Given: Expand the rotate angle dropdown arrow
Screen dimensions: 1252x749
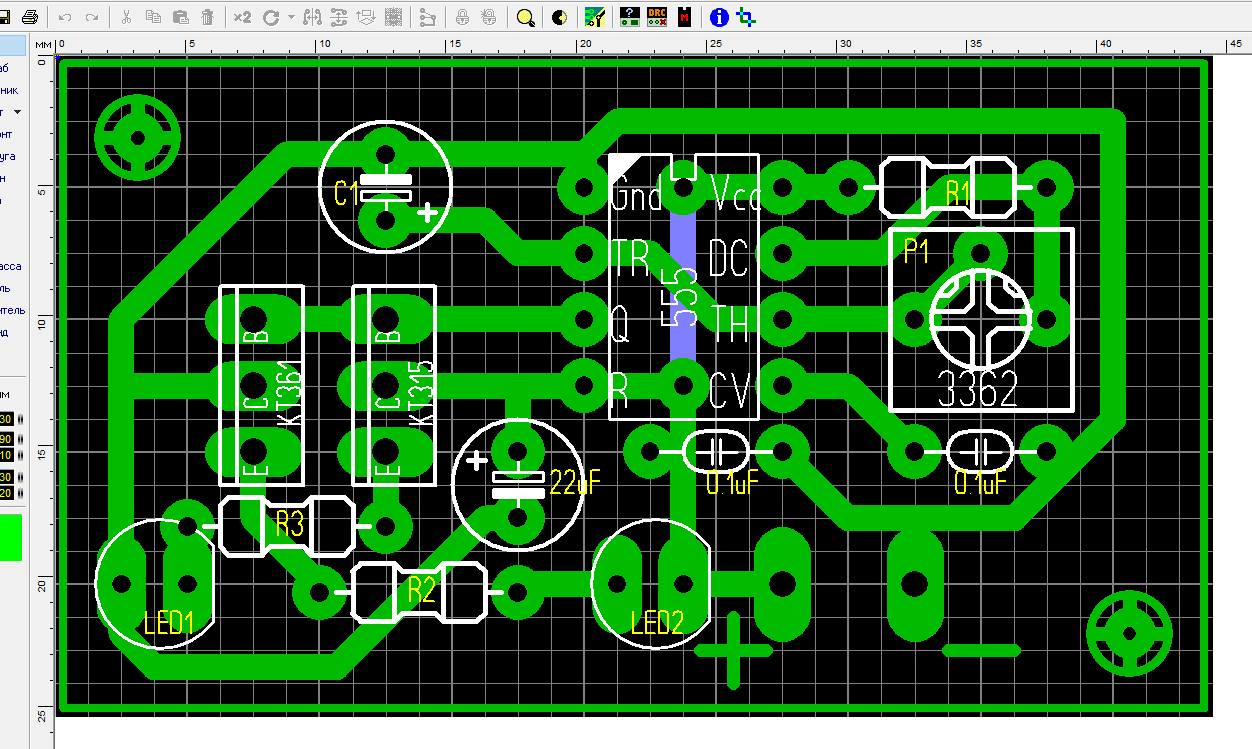Looking at the screenshot, I should 291,17.
